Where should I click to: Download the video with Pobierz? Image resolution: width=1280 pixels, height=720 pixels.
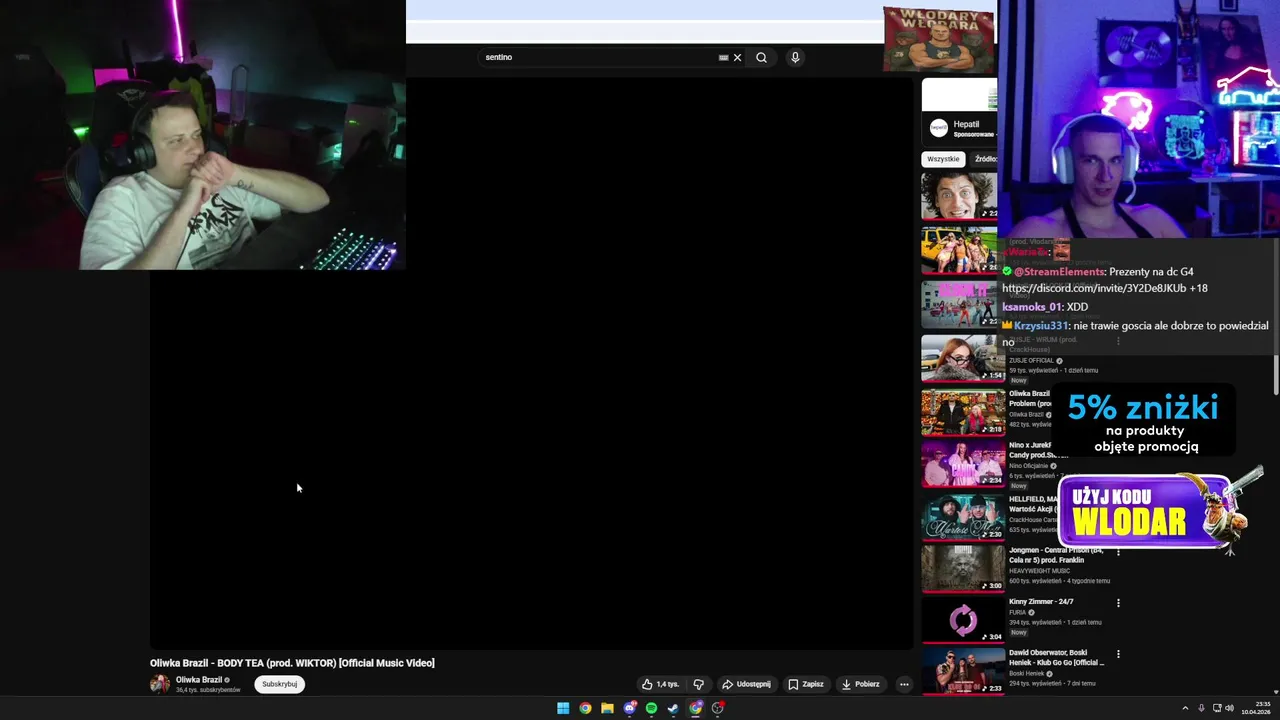[860, 684]
